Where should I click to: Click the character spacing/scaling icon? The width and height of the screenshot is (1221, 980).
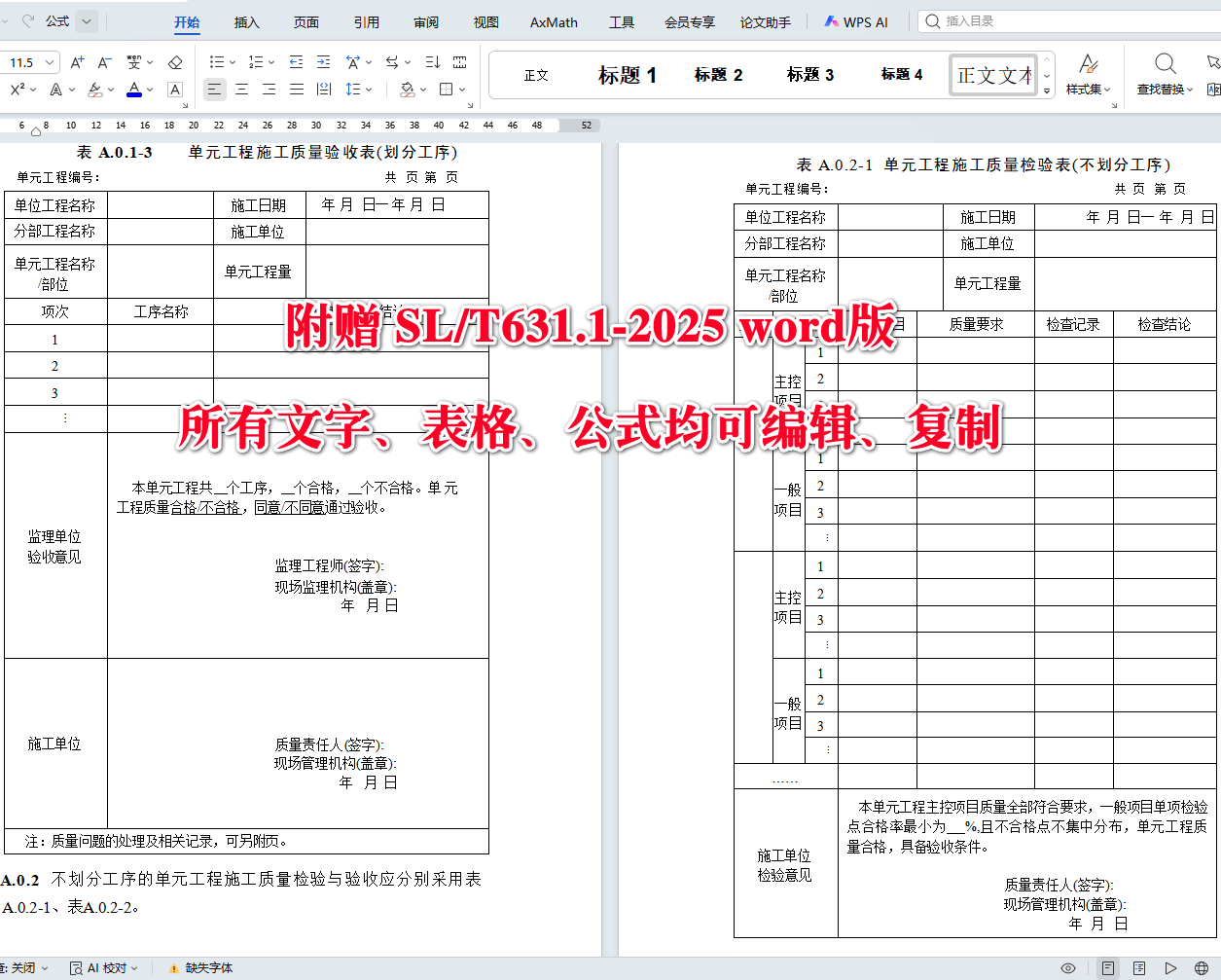tap(353, 62)
